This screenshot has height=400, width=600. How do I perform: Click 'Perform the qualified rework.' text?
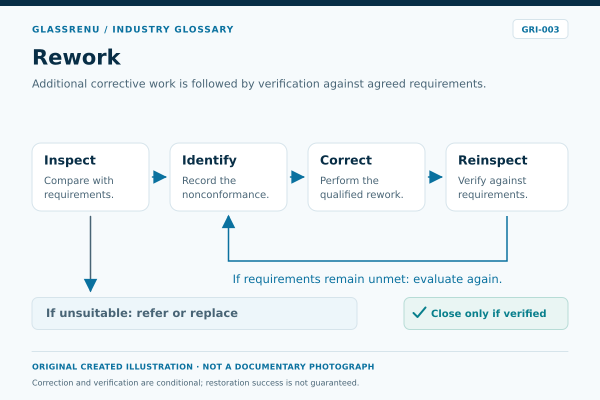click(362, 187)
